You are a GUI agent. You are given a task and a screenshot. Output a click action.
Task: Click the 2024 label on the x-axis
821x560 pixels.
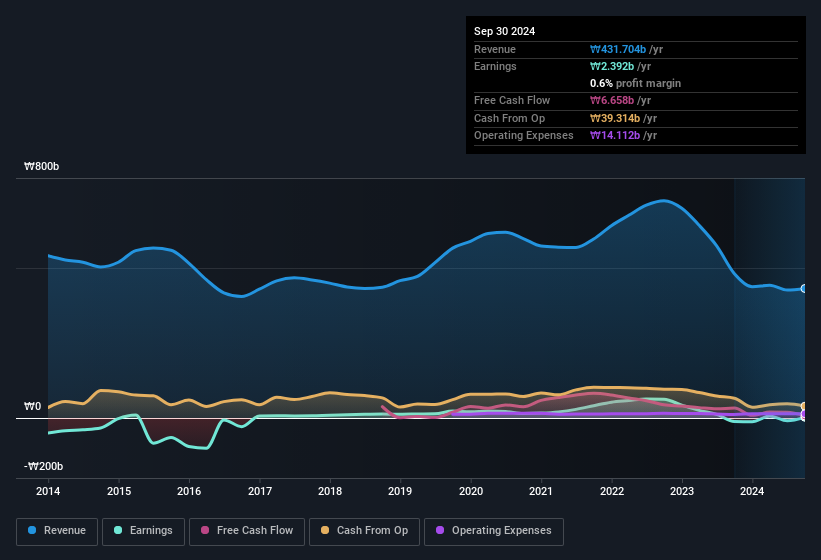tap(752, 491)
